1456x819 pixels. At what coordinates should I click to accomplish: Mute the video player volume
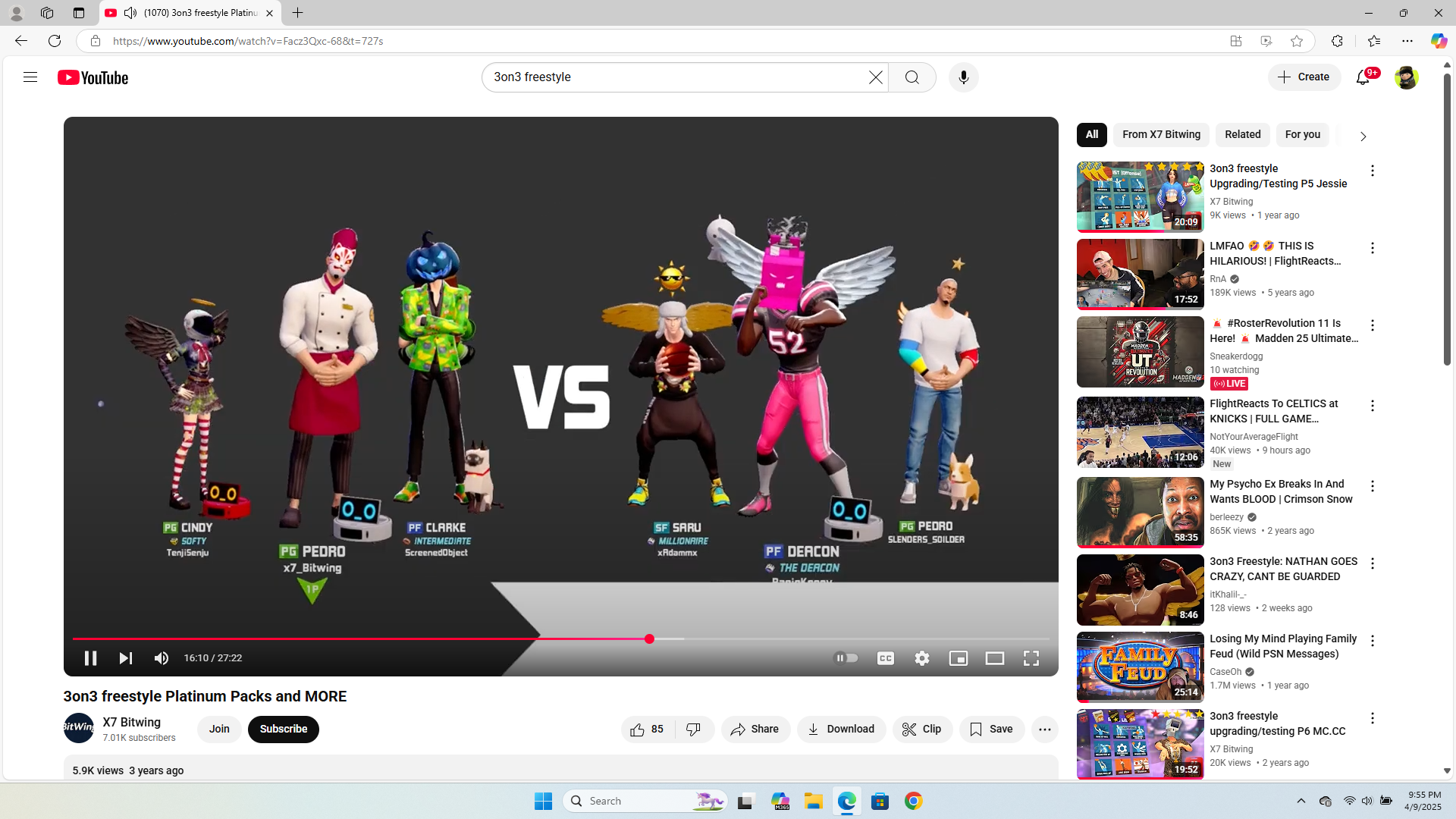[x=162, y=658]
